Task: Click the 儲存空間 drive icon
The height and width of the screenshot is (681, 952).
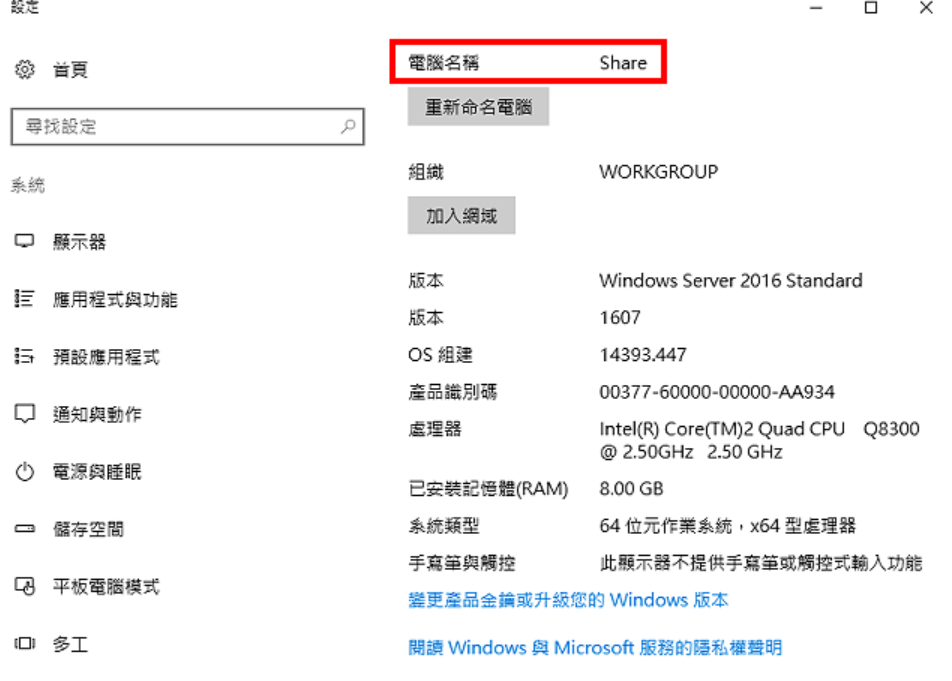Action: [x=25, y=529]
